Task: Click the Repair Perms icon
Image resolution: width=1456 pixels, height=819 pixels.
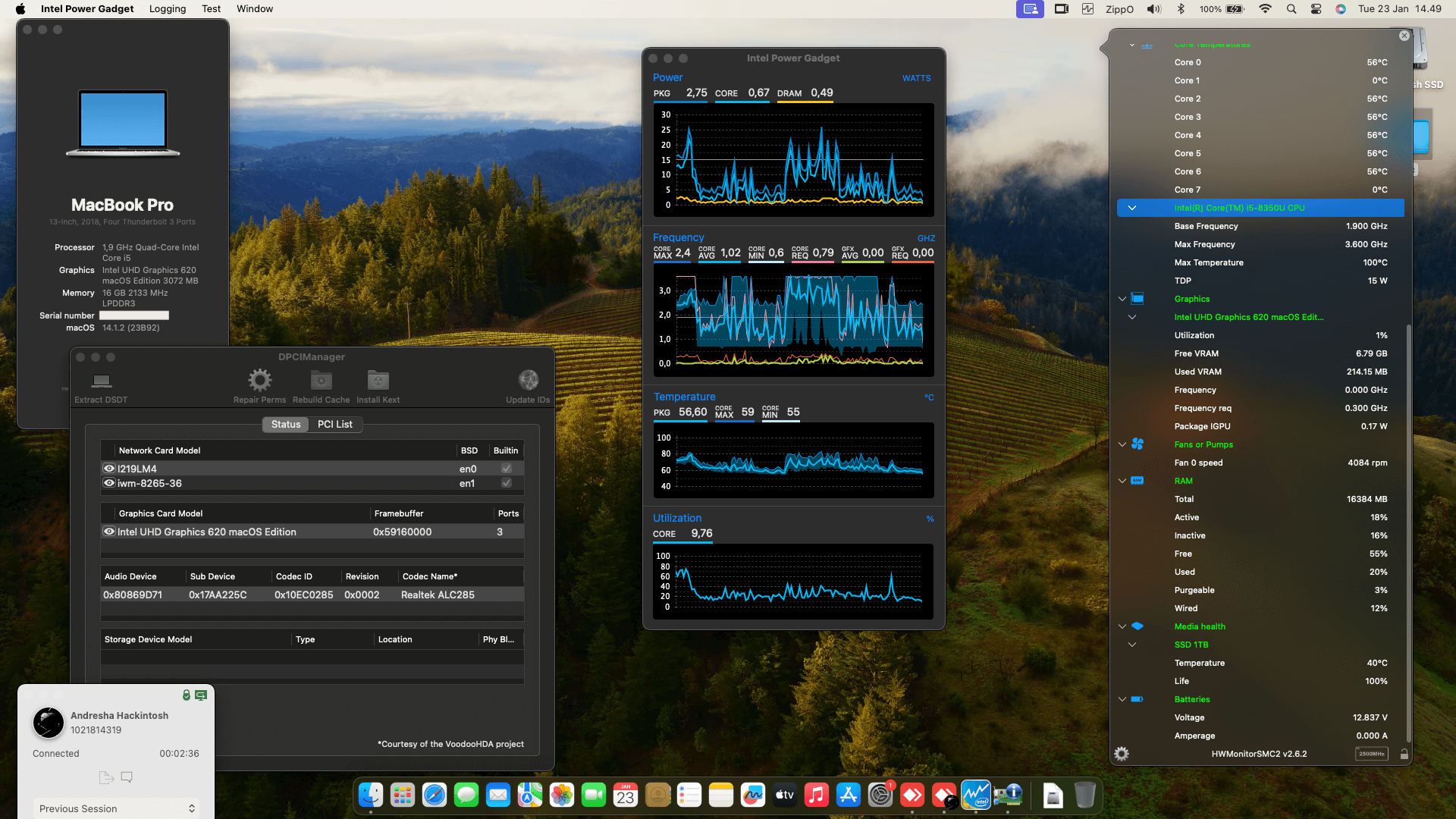Action: coord(260,380)
